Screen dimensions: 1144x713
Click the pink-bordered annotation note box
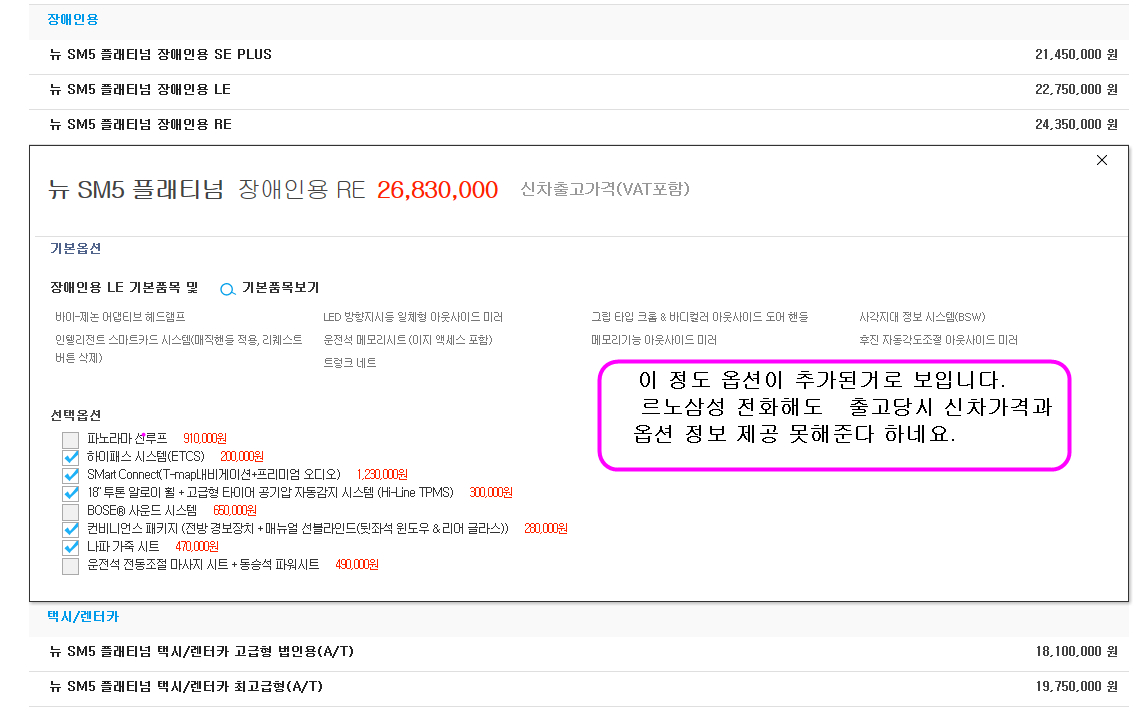click(834, 415)
